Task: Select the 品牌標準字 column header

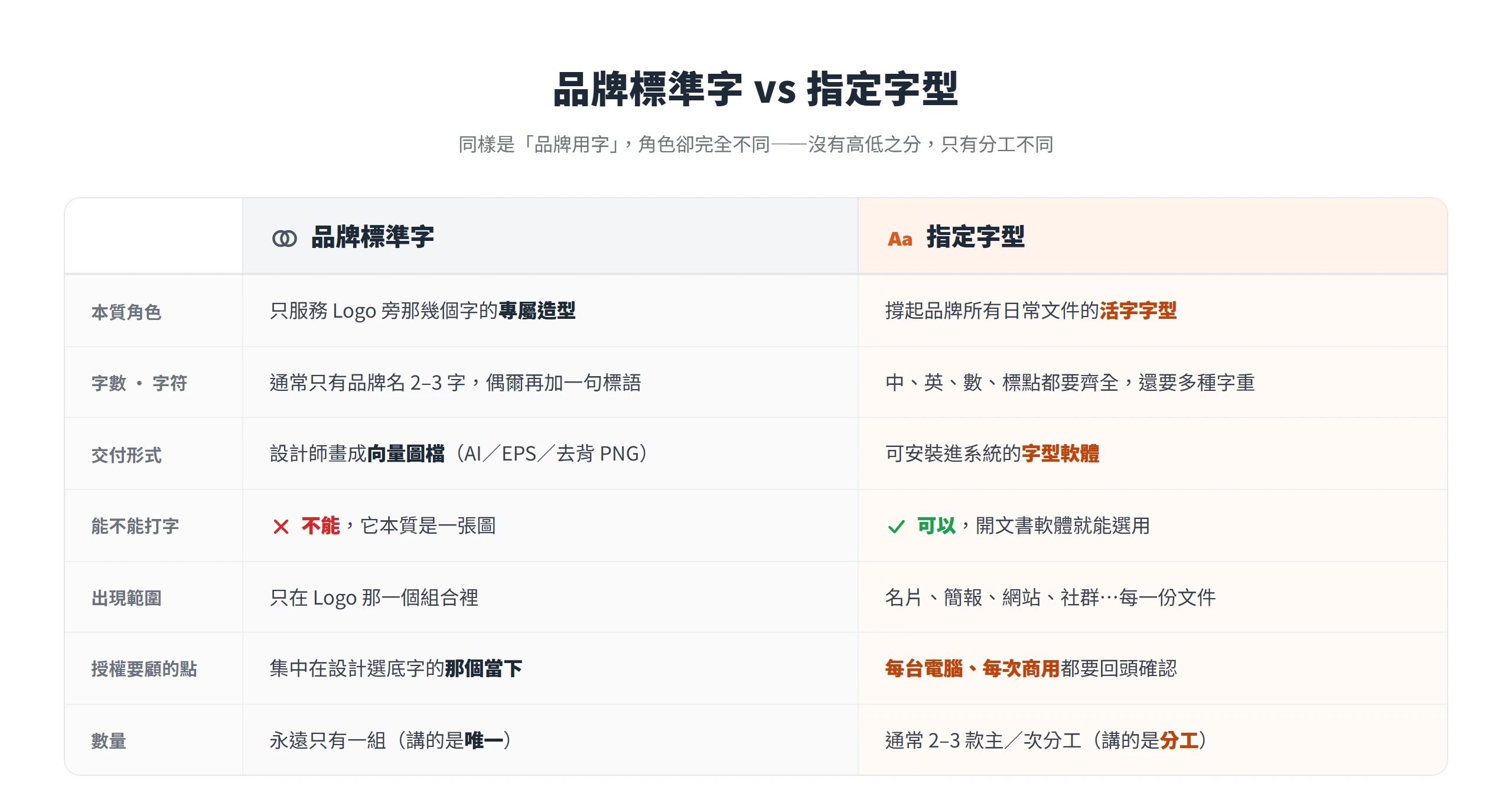Action: [550, 236]
